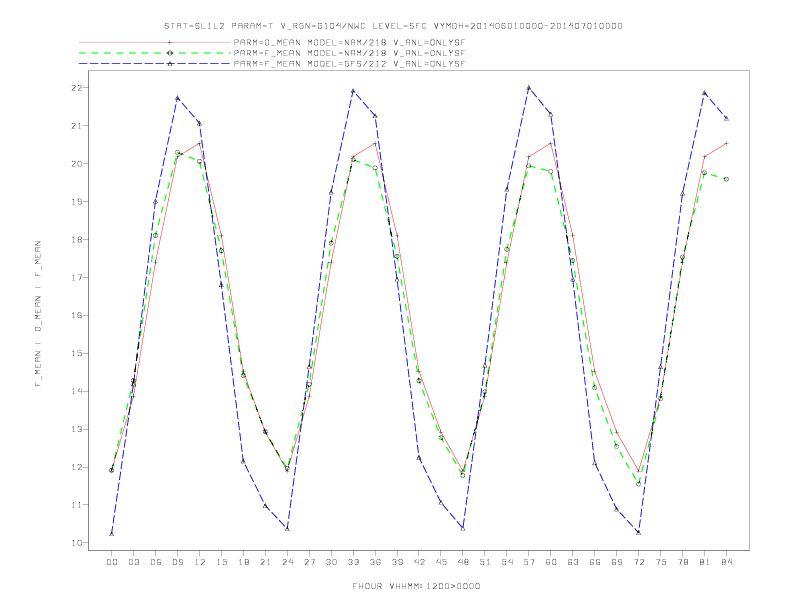Click green NAM circle marker at hour 84
Viewport: 792px width, 612px height.
pyautogui.click(x=726, y=179)
